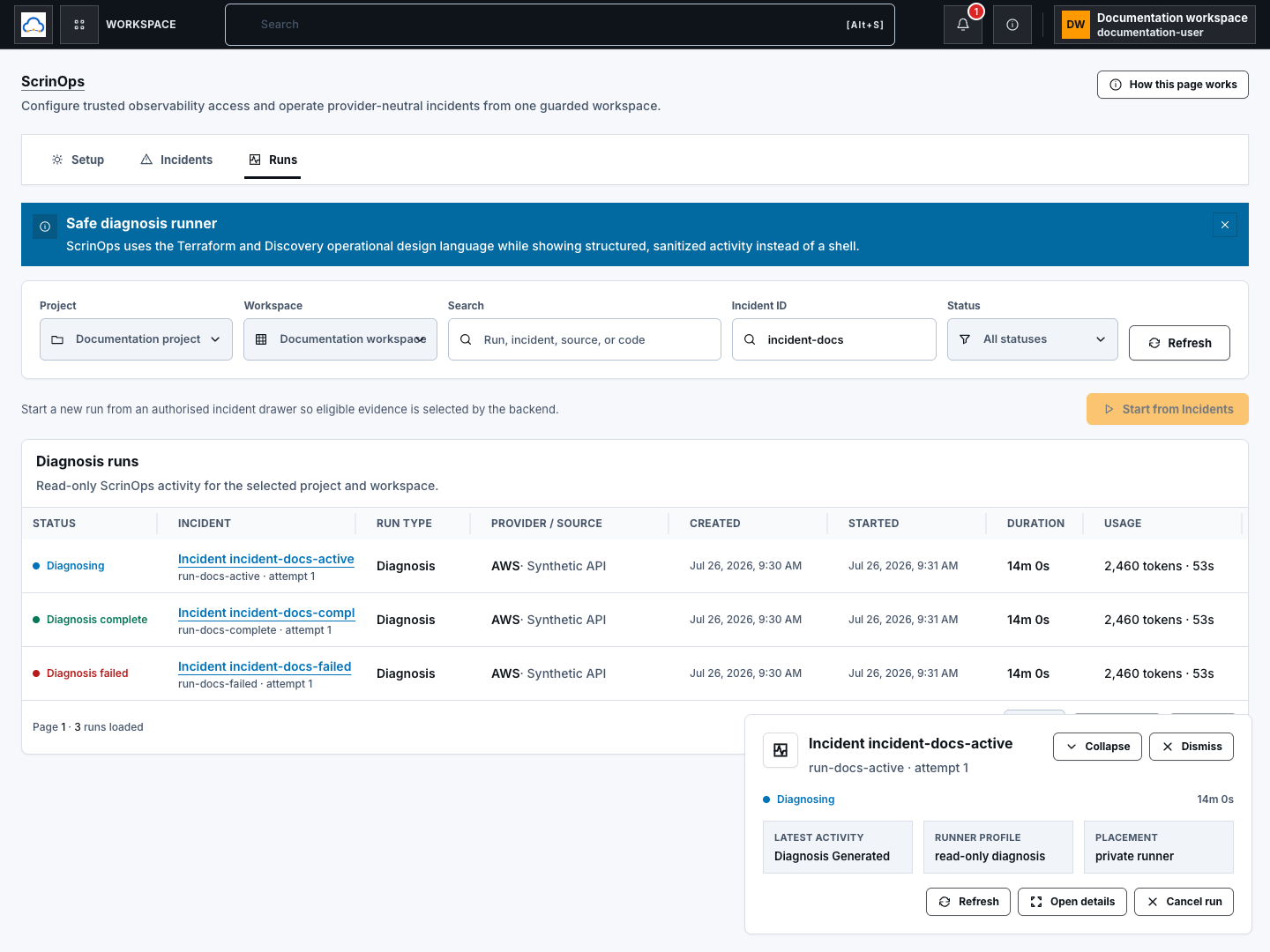The image size is (1270, 952).
Task: Click the funnel icon in Status filter
Action: 965,339
